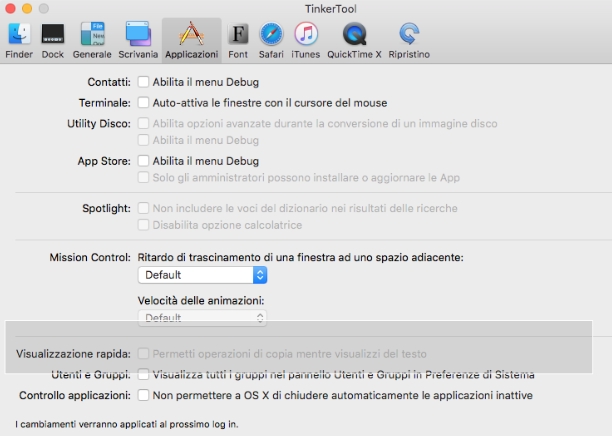Click the 'Visualizzazione rapida:' label
Image resolution: width=612 pixels, height=436 pixels.
click(73, 354)
